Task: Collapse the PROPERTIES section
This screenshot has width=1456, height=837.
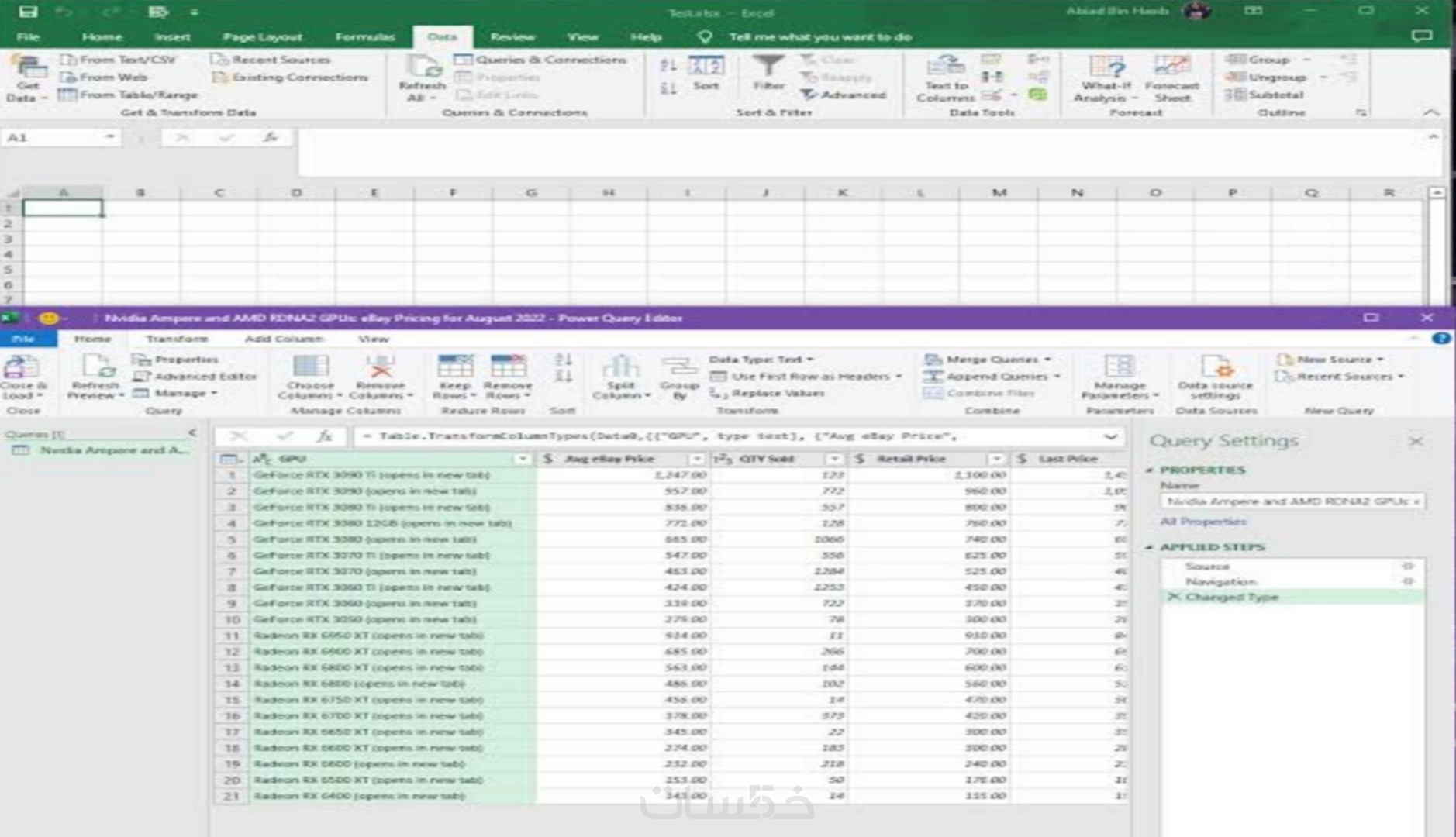Action: point(1150,470)
